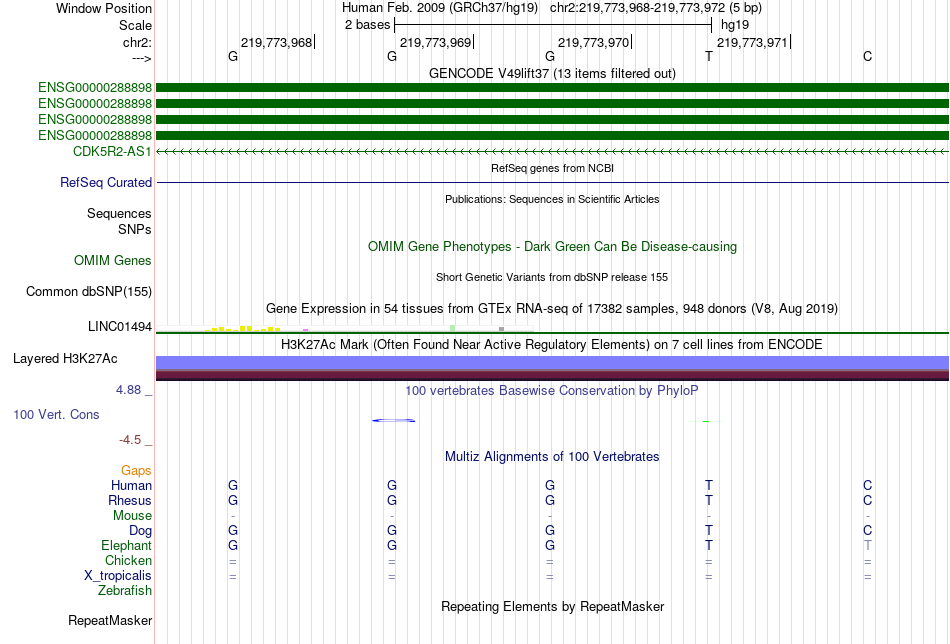The height and width of the screenshot is (644, 950).
Task: Click the X_tropicalis alignment row label
Action: (118, 576)
